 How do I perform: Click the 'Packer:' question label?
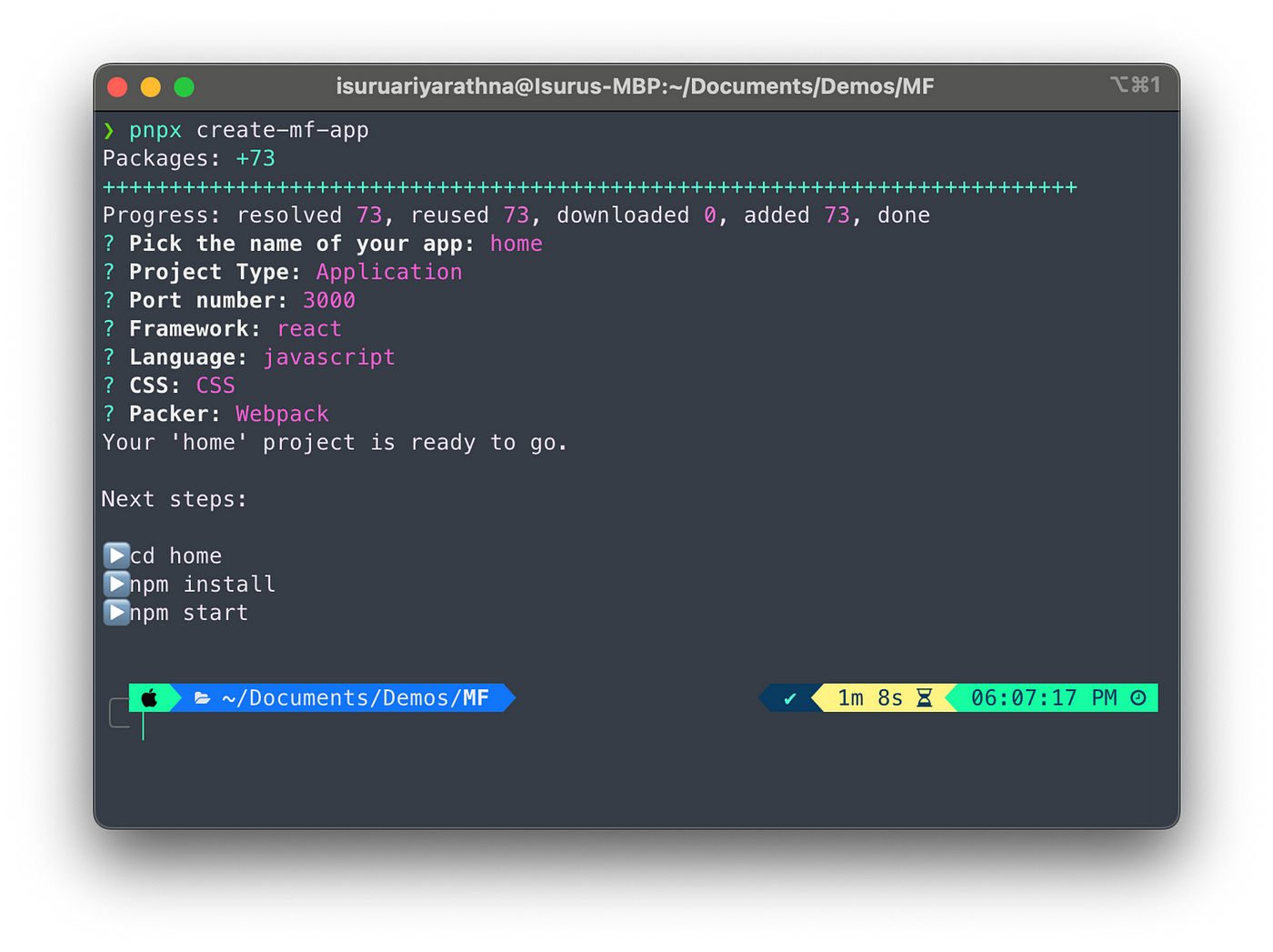coord(175,414)
